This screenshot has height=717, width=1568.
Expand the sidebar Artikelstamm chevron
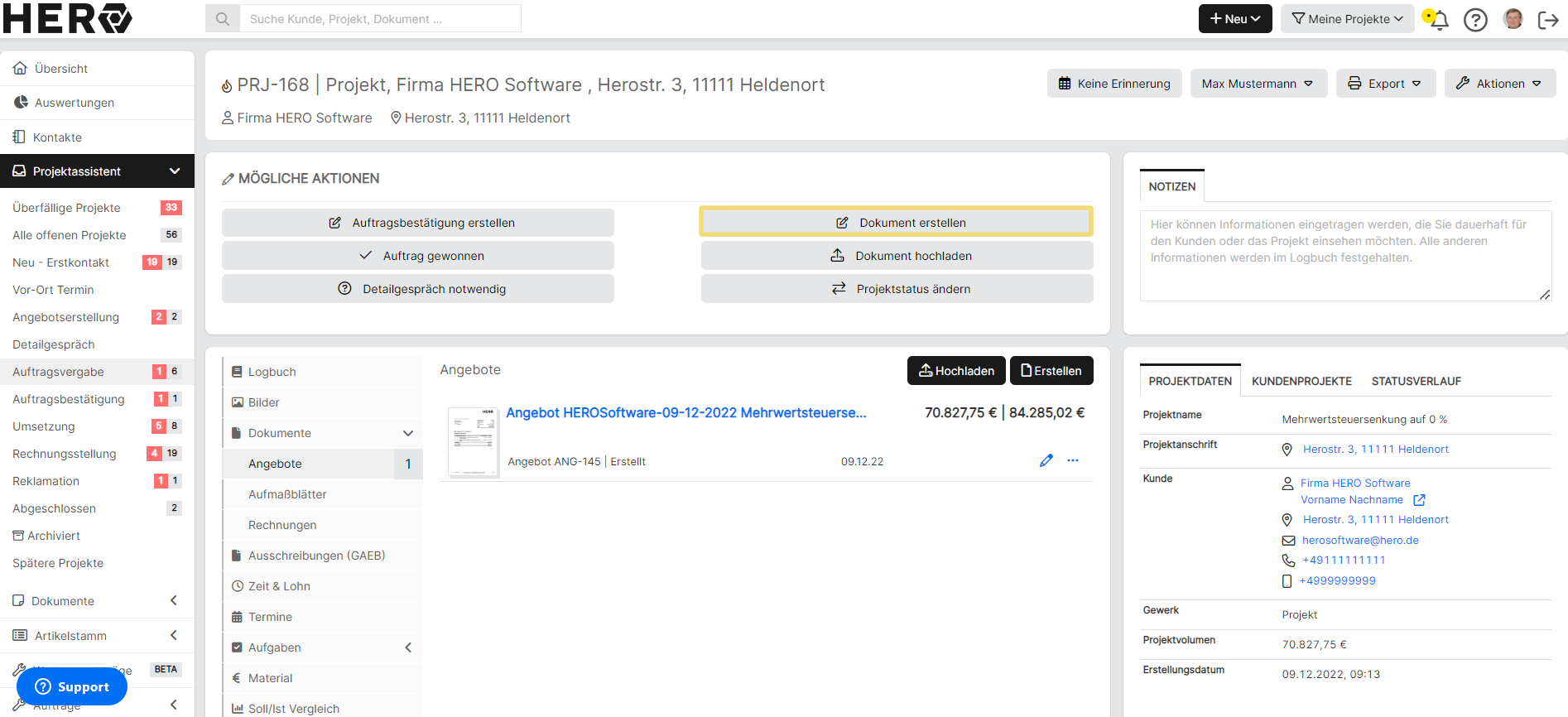pyautogui.click(x=174, y=635)
